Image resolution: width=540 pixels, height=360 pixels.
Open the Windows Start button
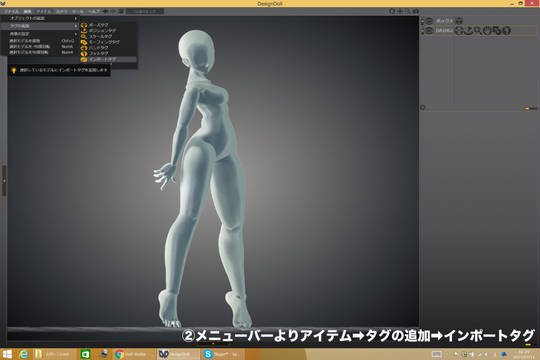[x=7, y=354]
